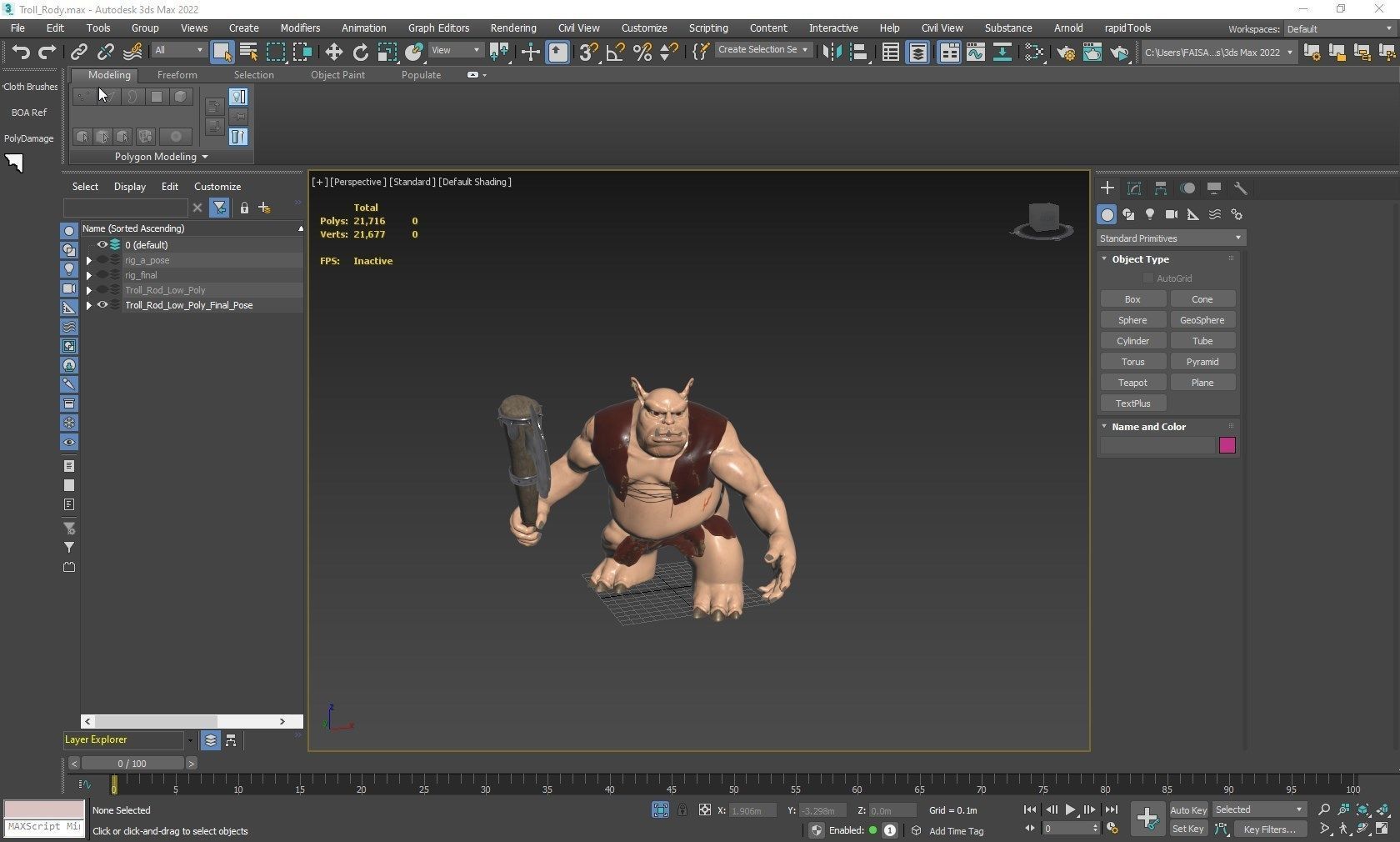1400x842 pixels.
Task: Click the Redo arrow icon
Action: point(47,52)
